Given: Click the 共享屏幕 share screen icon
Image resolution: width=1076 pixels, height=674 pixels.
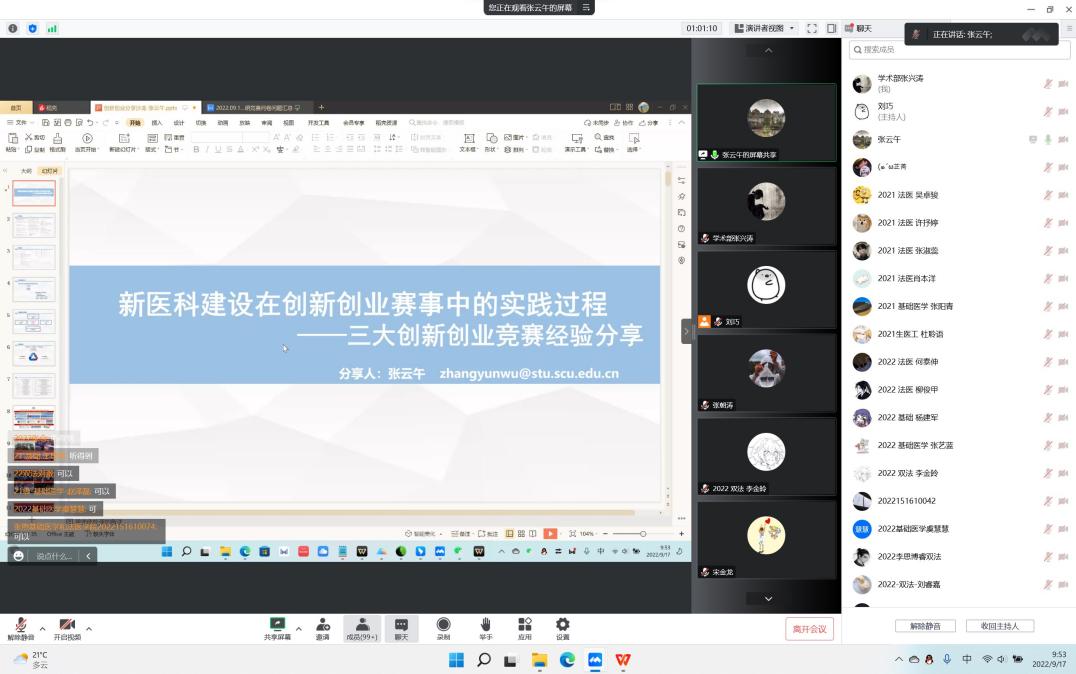Looking at the screenshot, I should tap(277, 625).
